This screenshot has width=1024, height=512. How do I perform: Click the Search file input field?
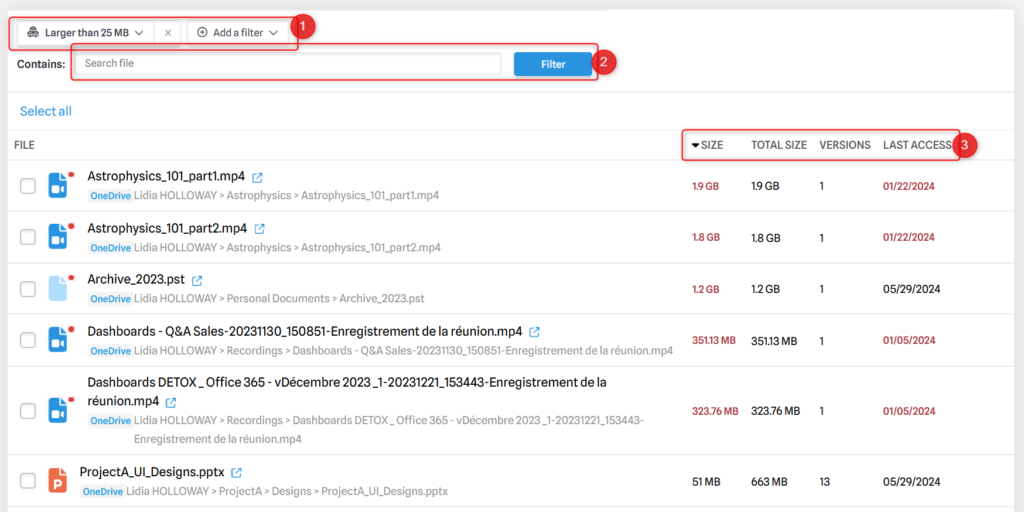[288, 64]
